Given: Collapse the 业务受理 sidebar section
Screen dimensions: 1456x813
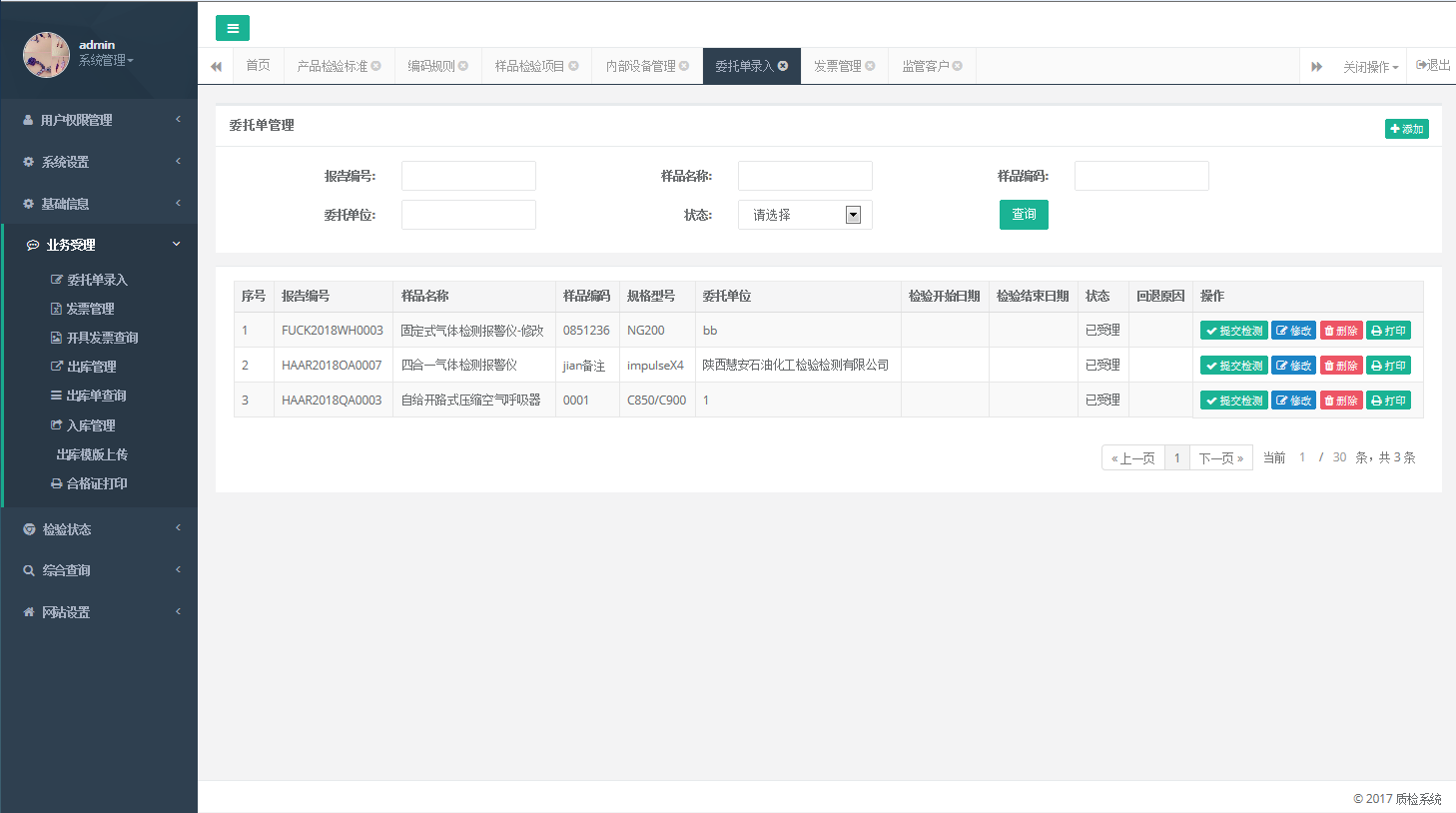Looking at the screenshot, I should point(99,245).
